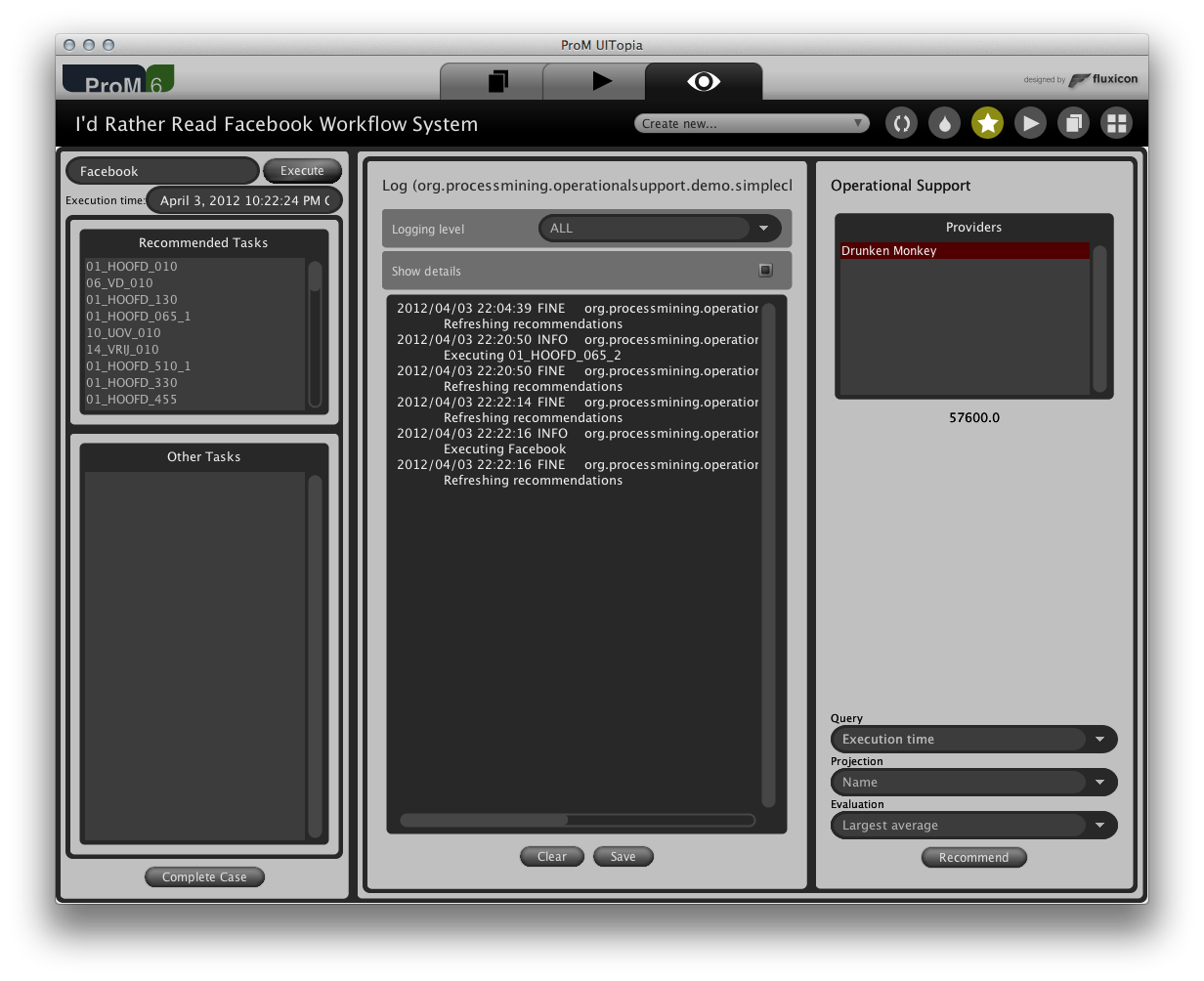Toggle the yellow star favorite icon
Image resolution: width=1204 pixels, height=981 pixels.
tap(987, 123)
